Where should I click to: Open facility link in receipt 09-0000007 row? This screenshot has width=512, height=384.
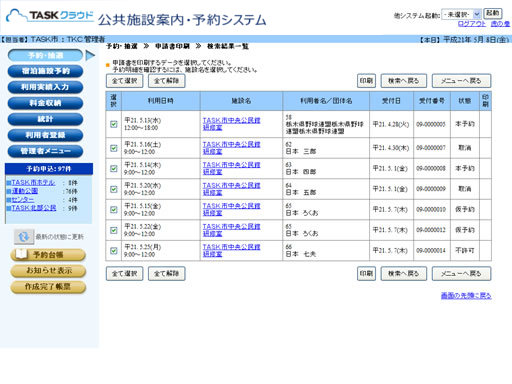[231, 148]
